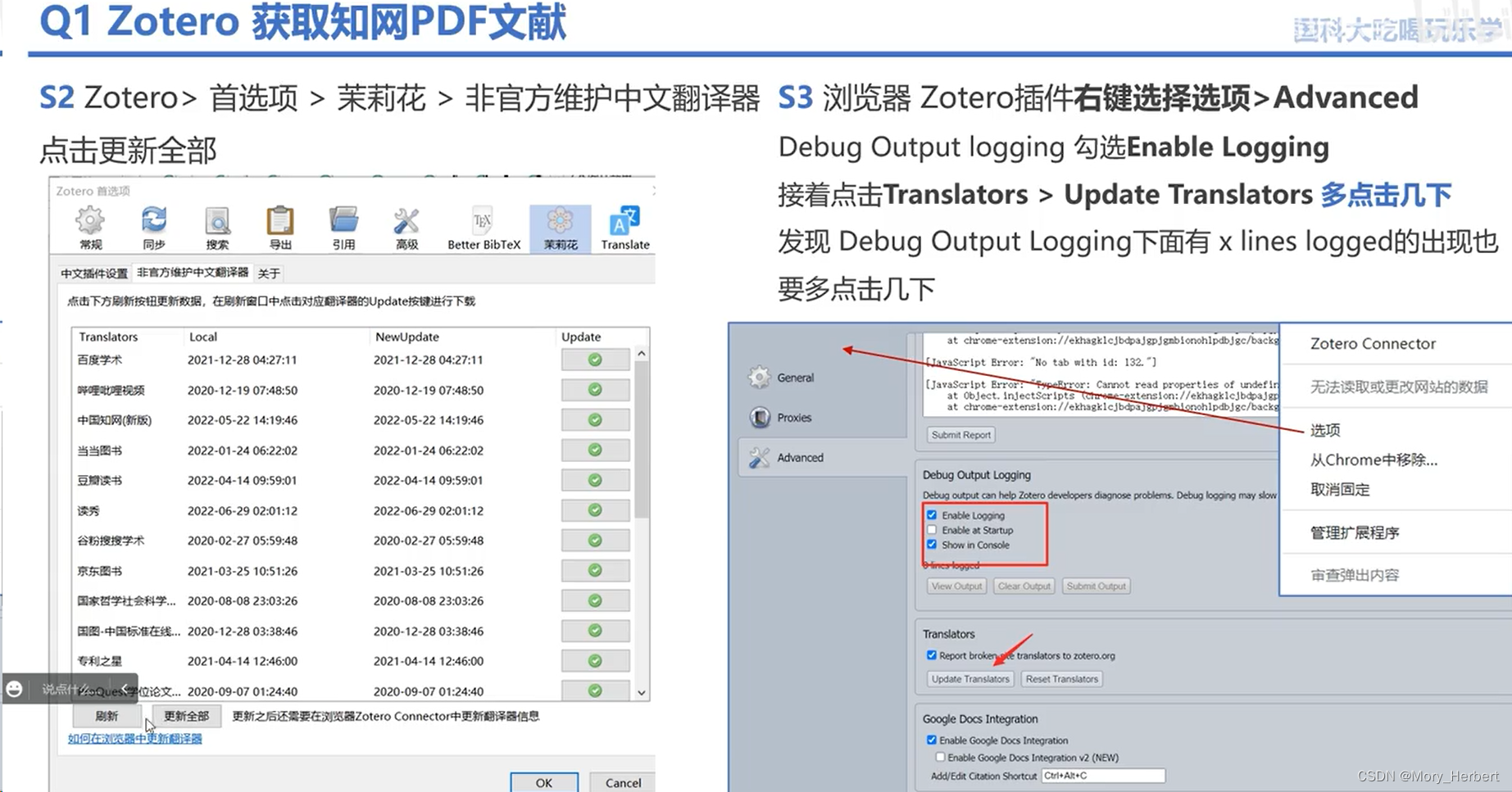
Task: Click the View Output button
Action: click(956, 586)
